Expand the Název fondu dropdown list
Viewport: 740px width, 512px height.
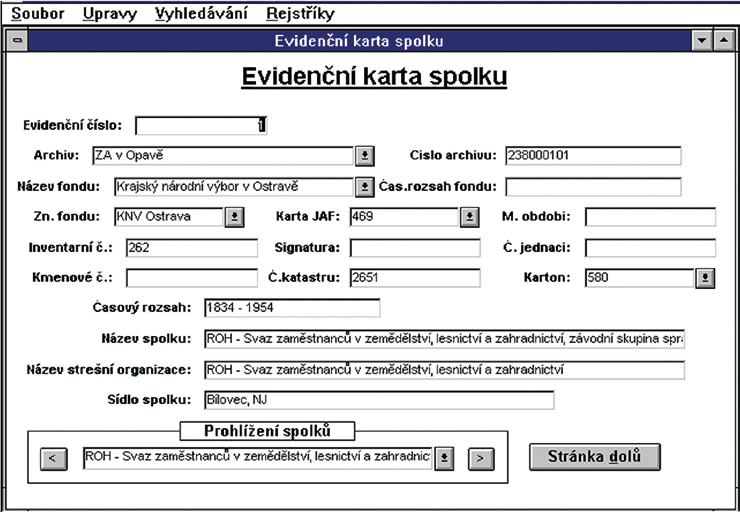[365, 187]
